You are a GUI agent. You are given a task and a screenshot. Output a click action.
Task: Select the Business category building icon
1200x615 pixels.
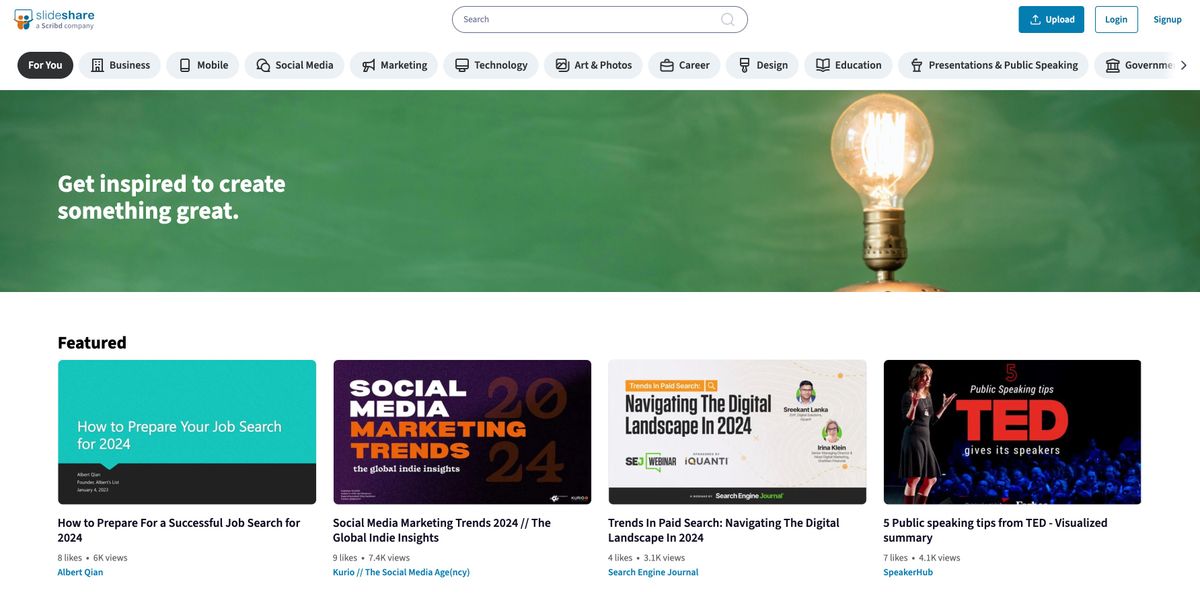[x=97, y=65]
